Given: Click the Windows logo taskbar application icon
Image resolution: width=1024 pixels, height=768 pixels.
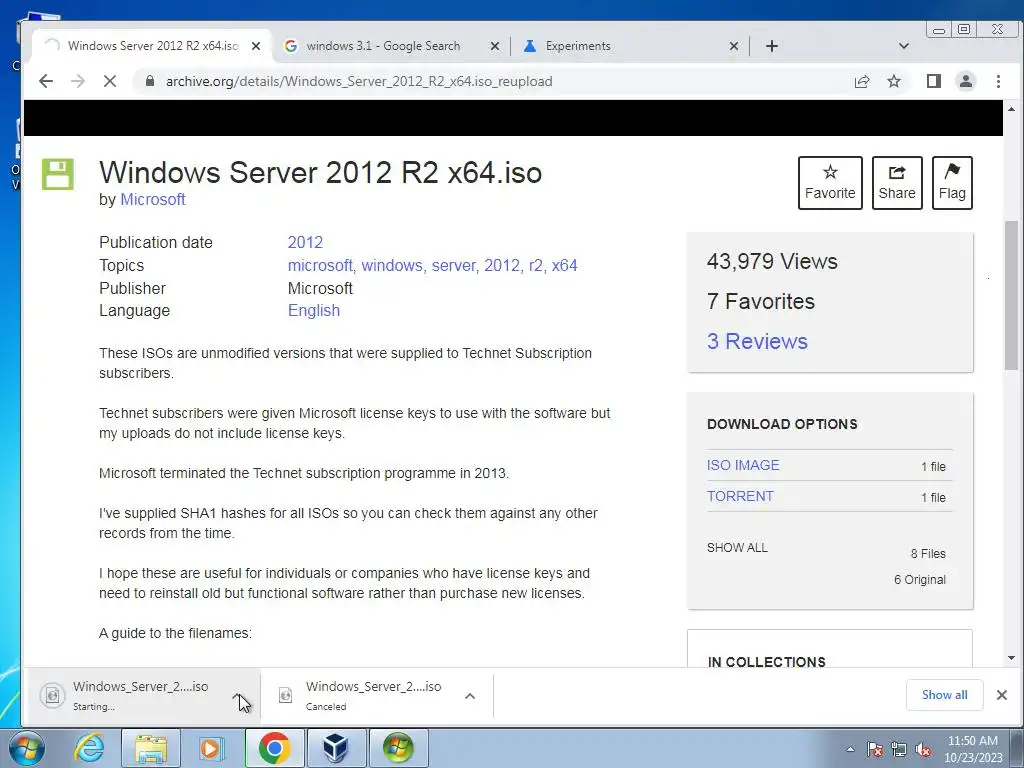Looking at the screenshot, I should (x=398, y=748).
